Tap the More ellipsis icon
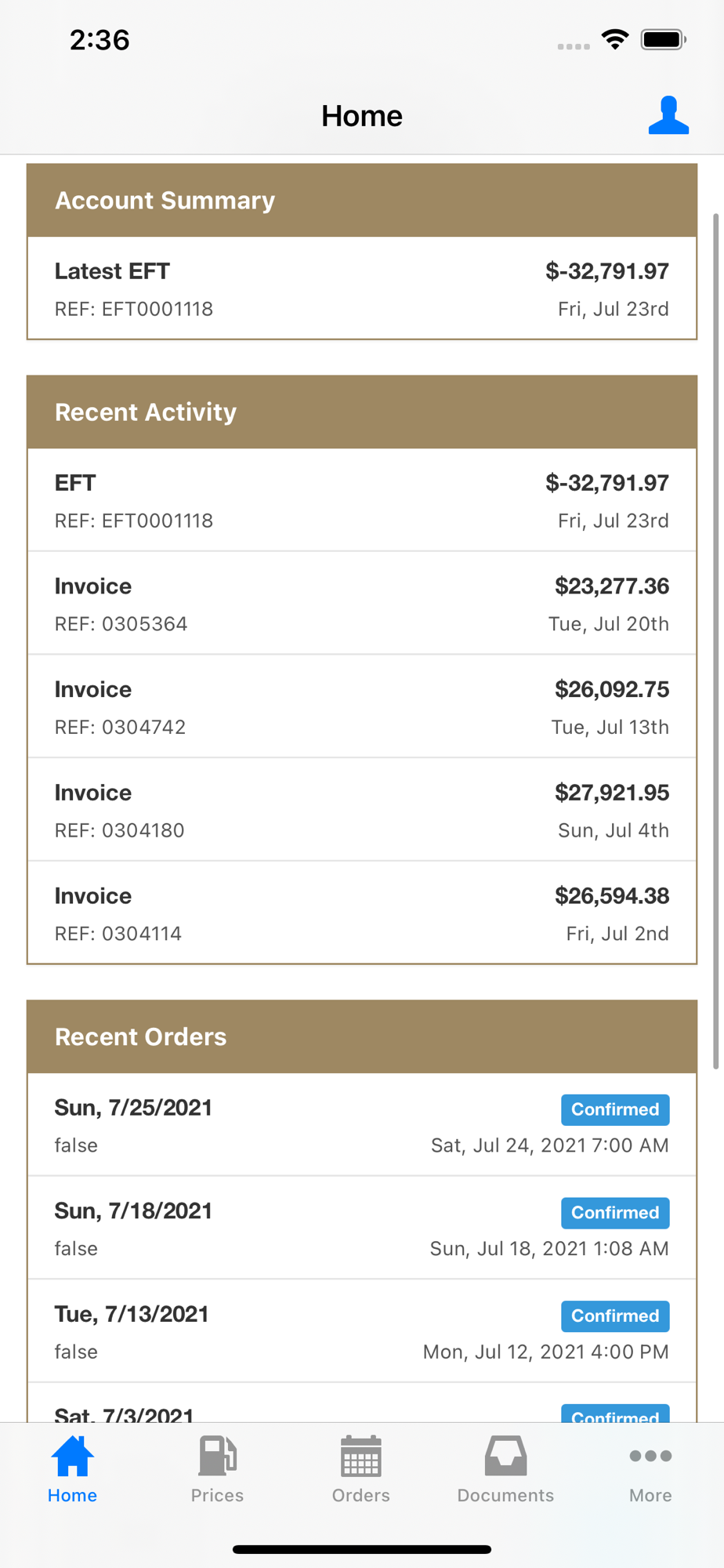Screen dimensions: 724x1568 tap(650, 1456)
